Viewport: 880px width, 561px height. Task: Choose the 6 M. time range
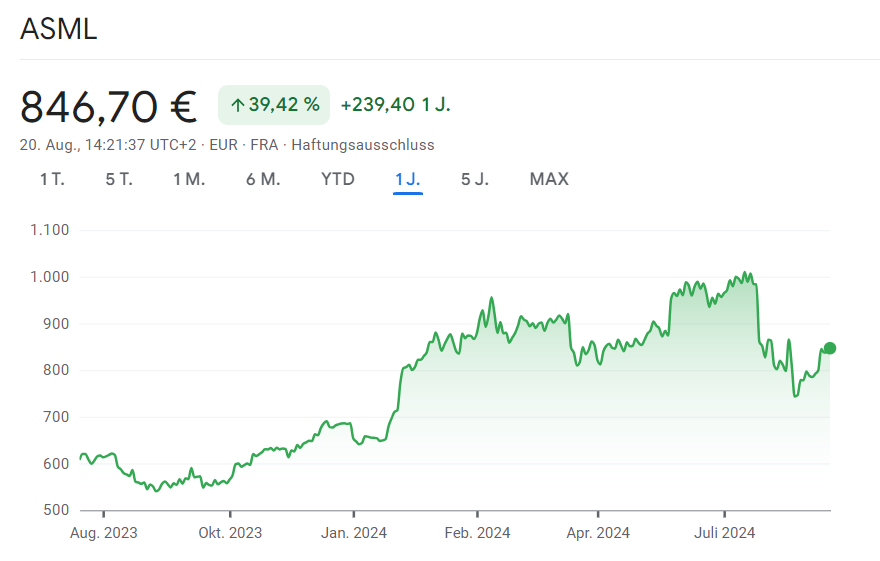[263, 180]
